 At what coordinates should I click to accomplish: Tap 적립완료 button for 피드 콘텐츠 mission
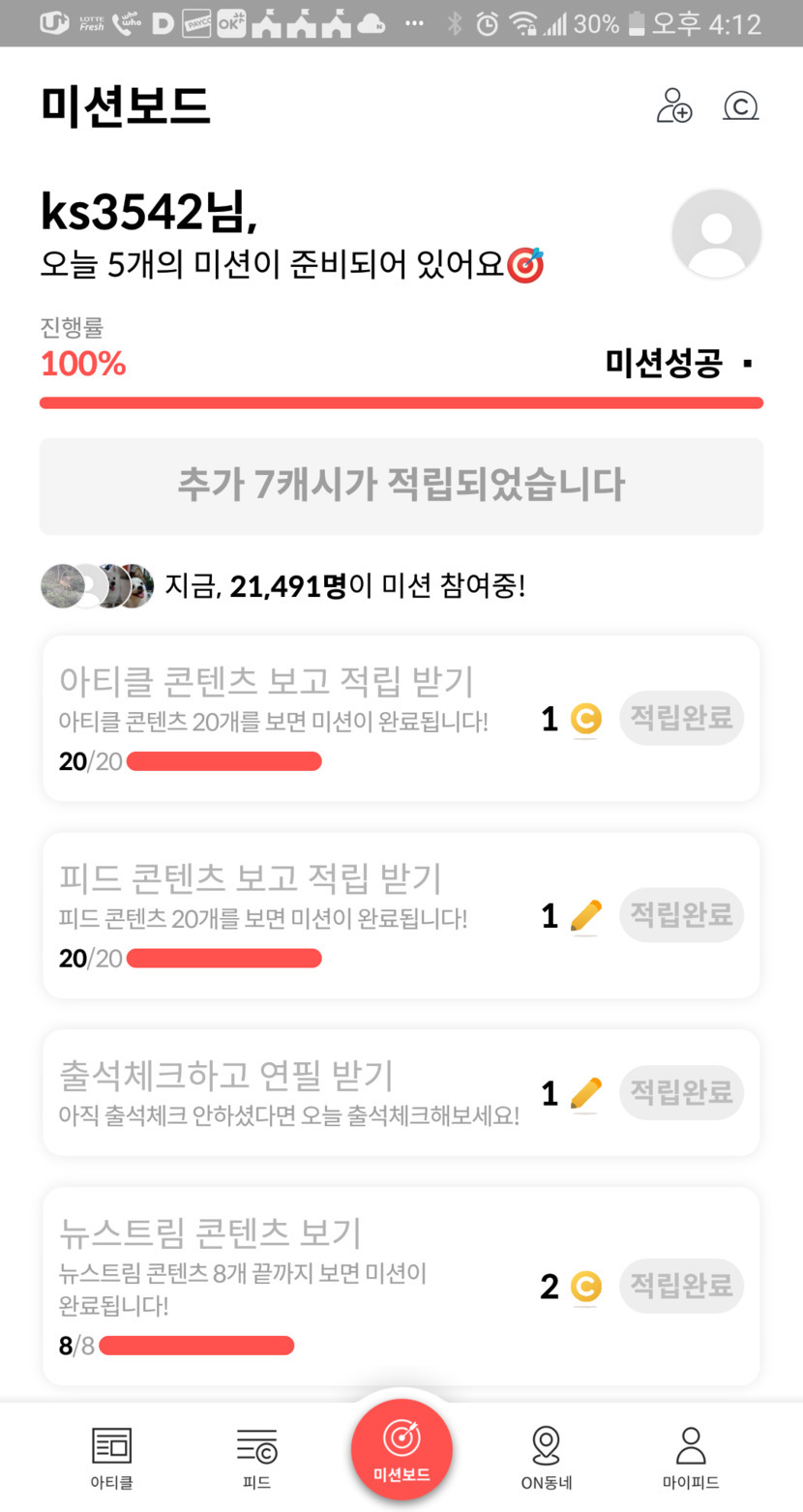681,915
